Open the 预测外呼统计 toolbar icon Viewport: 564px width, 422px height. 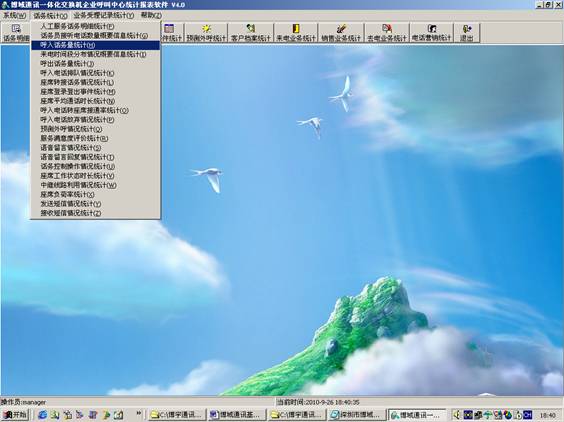206,33
